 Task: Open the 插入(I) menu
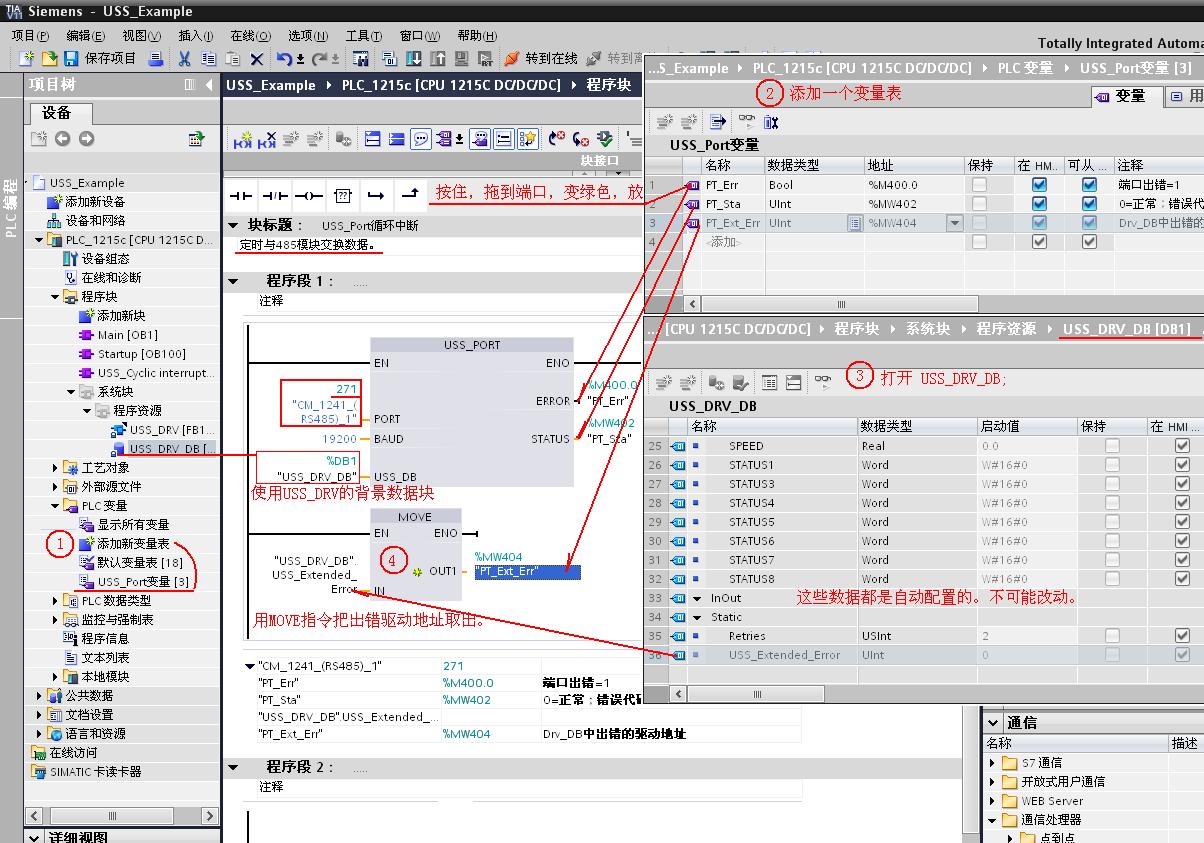(x=196, y=35)
